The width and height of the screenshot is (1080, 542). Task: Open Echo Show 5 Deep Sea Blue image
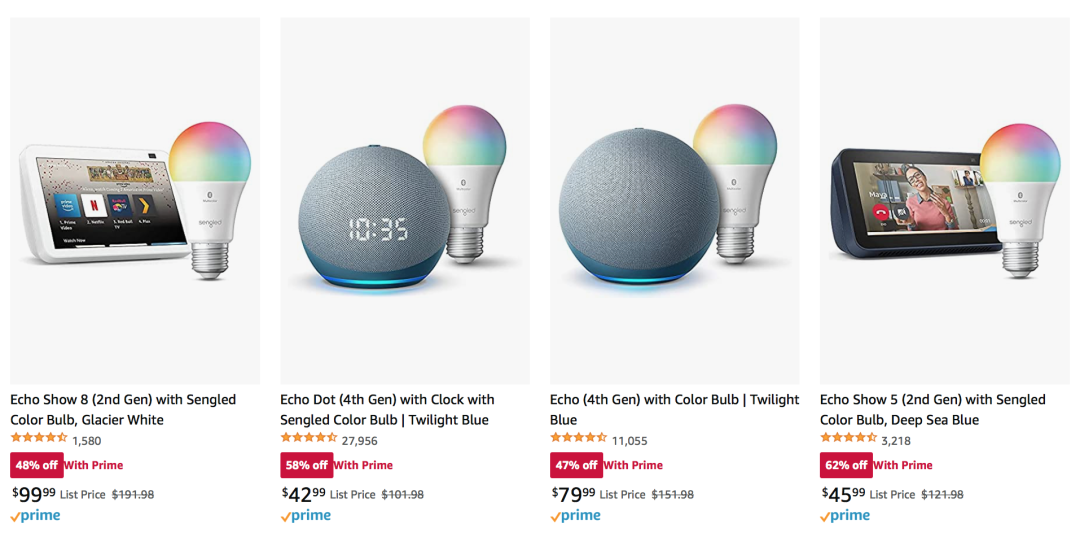click(x=944, y=201)
